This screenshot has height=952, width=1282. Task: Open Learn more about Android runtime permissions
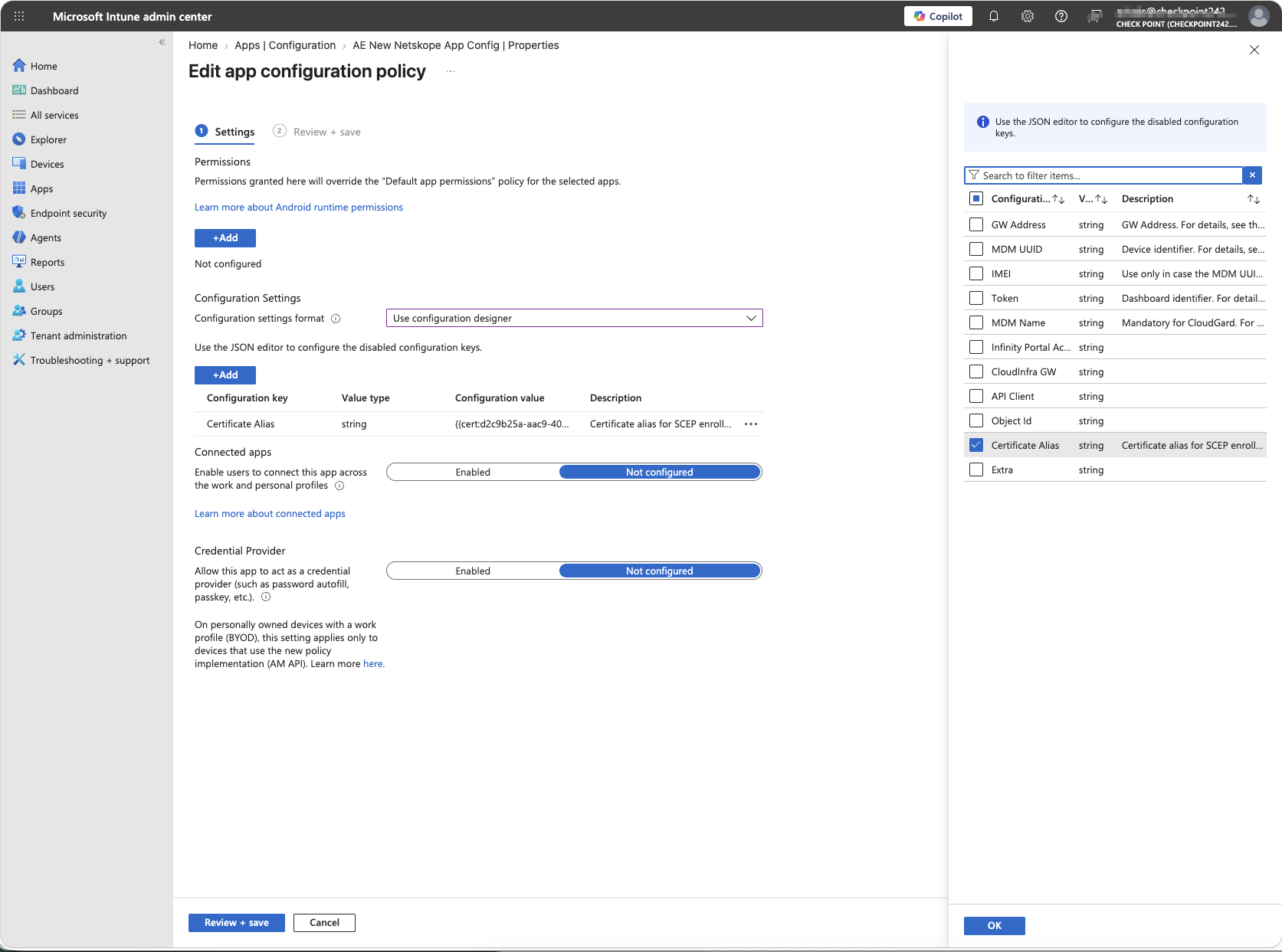click(299, 208)
